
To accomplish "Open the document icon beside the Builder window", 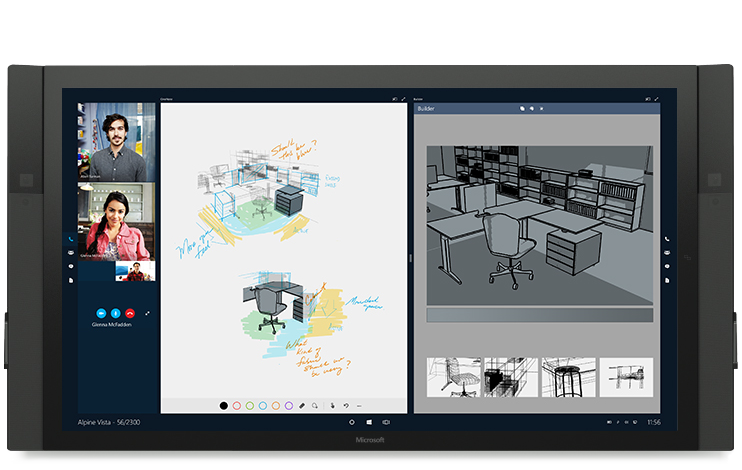I will point(667,280).
